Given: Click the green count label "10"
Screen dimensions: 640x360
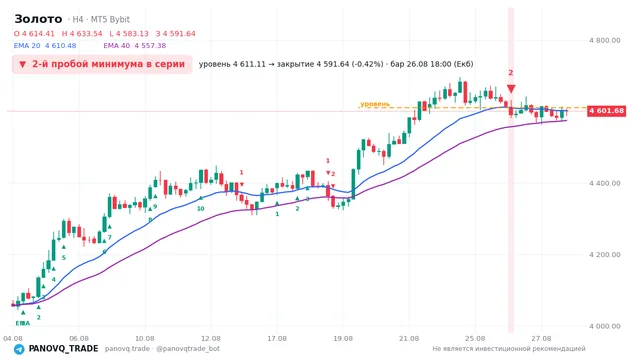Looking at the screenshot, I should tap(200, 209).
